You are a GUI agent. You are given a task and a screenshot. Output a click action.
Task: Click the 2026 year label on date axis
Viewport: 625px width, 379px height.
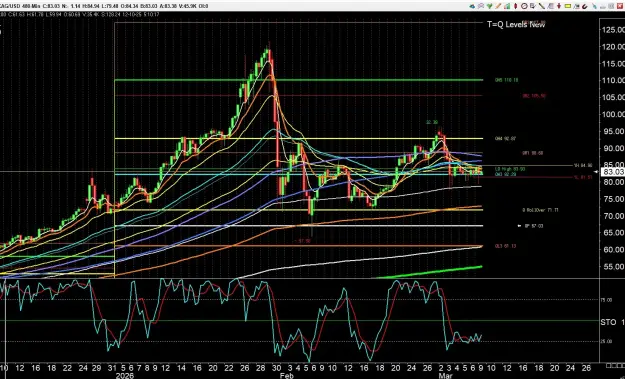[125, 375]
